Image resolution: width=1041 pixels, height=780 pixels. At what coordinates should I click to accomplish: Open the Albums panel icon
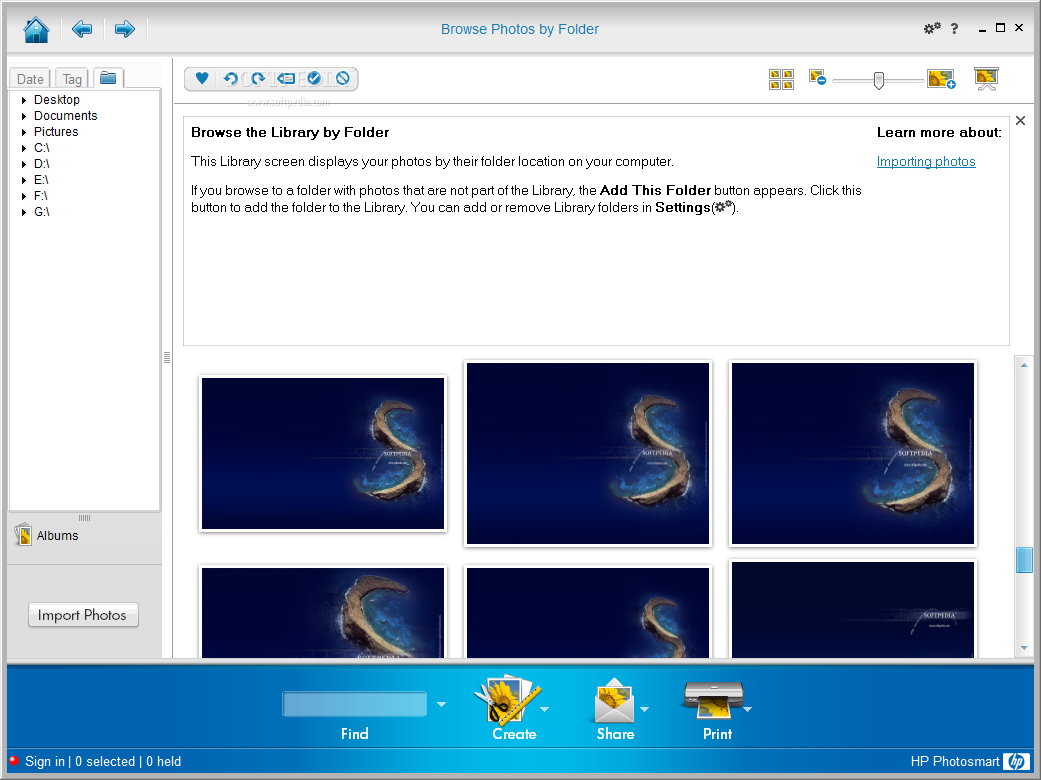23,534
